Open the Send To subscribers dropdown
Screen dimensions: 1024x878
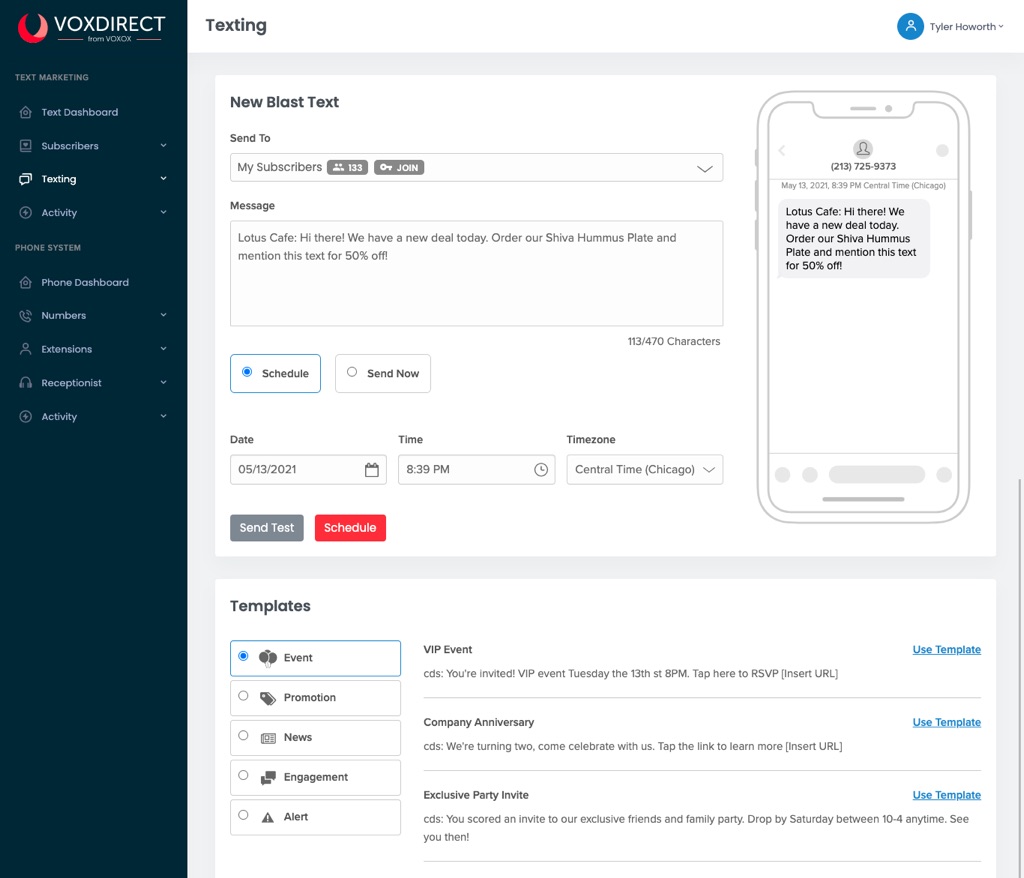pos(476,168)
